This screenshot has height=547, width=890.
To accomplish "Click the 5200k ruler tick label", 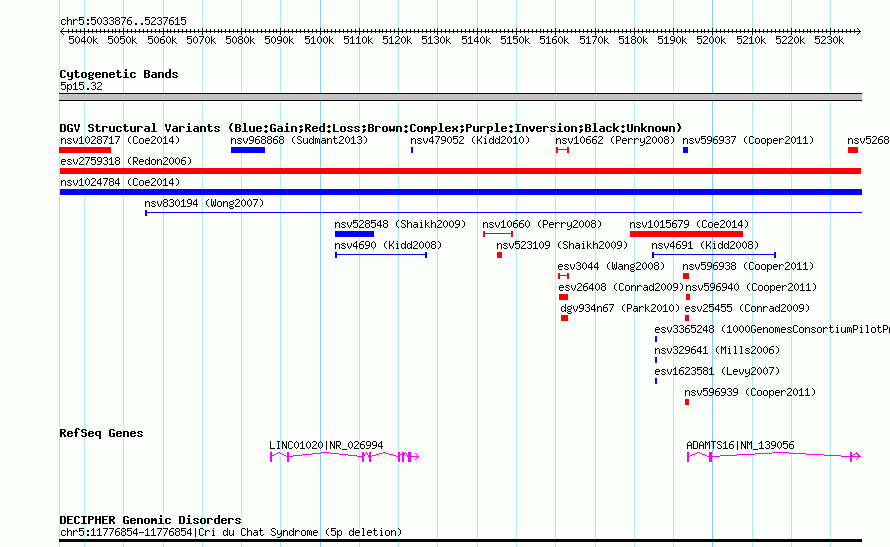I will click(711, 40).
